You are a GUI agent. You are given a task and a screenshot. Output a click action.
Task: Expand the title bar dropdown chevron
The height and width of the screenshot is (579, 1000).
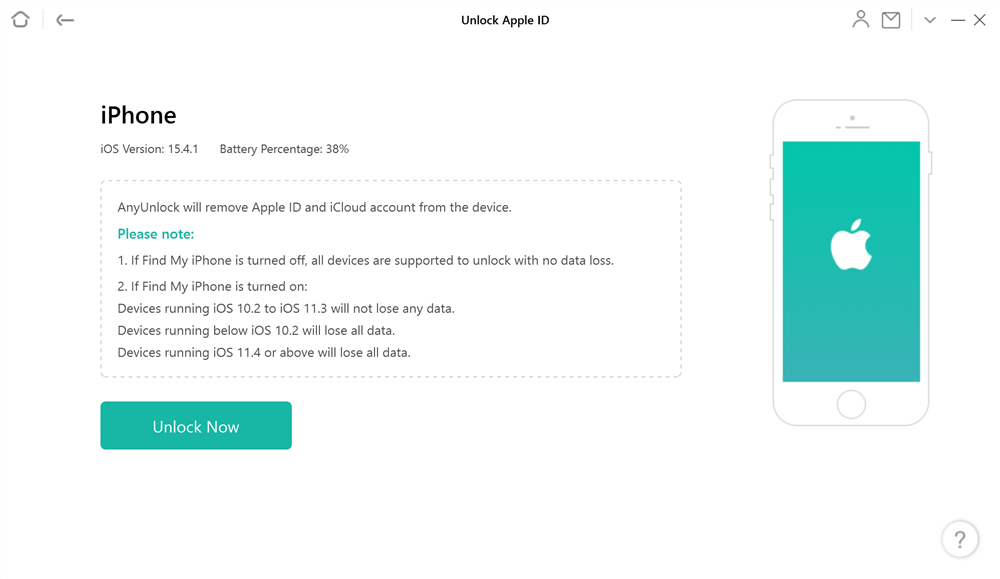[x=930, y=20]
